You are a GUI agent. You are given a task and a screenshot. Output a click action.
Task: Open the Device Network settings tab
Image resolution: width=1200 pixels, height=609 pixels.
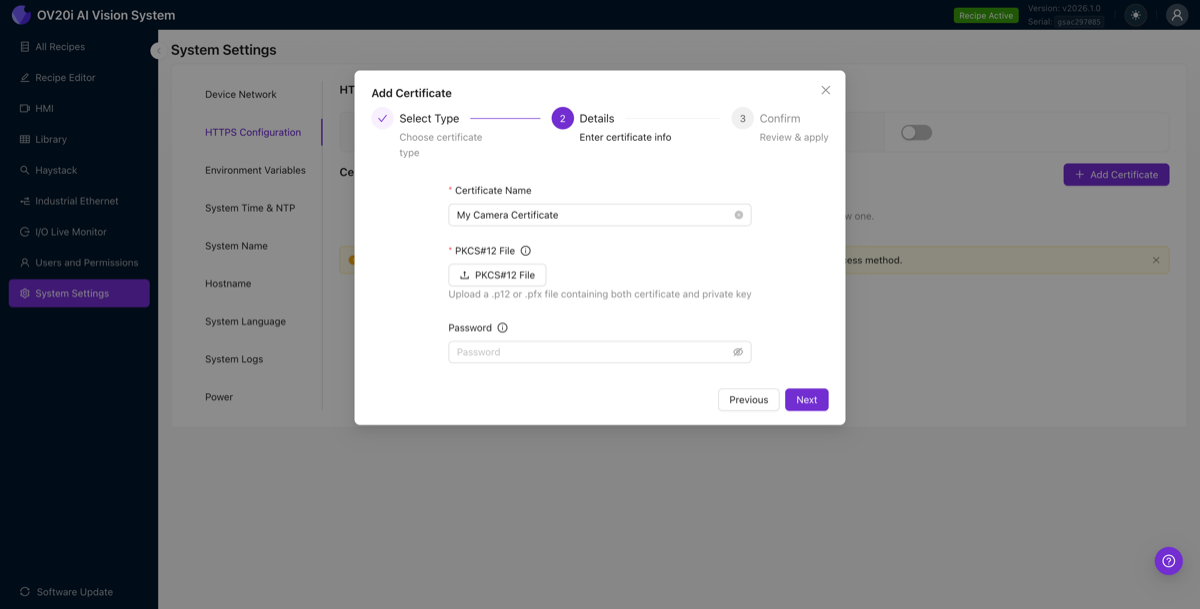tap(241, 93)
